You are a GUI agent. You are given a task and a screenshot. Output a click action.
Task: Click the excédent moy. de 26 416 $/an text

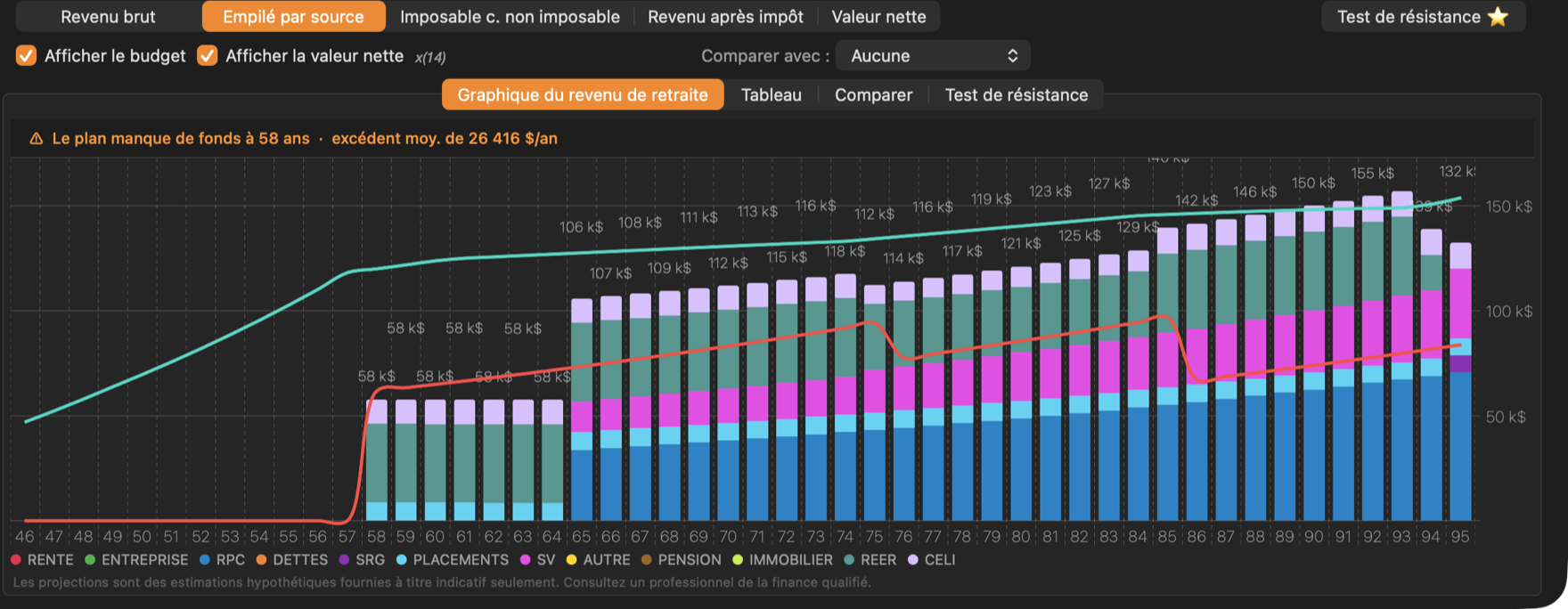click(x=445, y=139)
